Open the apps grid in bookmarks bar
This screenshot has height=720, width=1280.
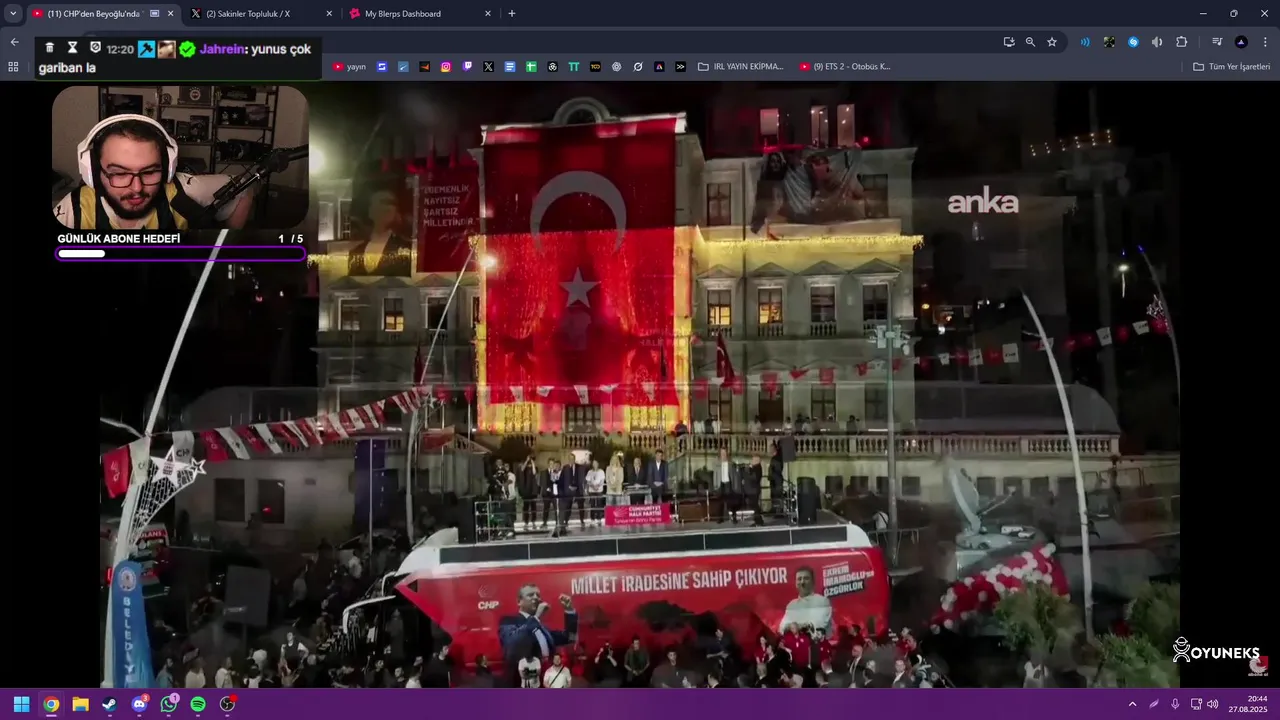coord(13,67)
